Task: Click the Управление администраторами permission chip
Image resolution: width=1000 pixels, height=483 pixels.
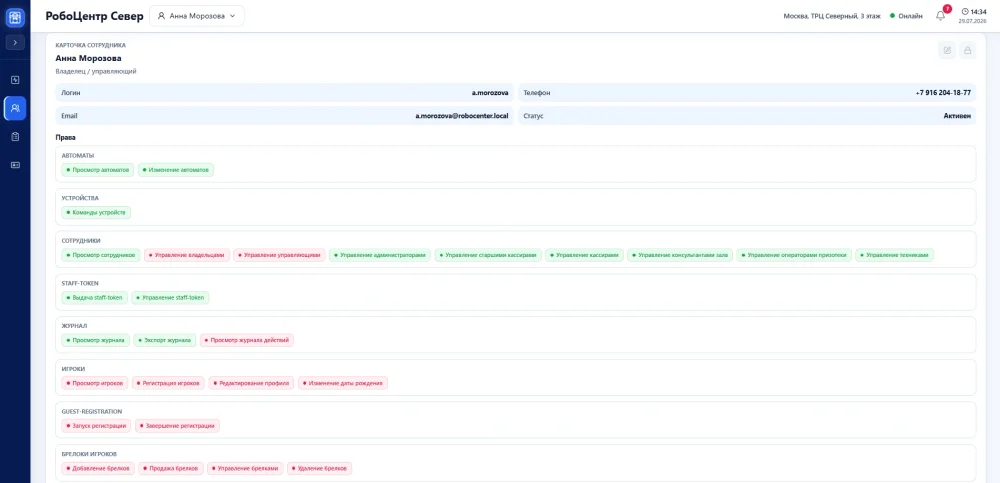Action: coord(380,255)
